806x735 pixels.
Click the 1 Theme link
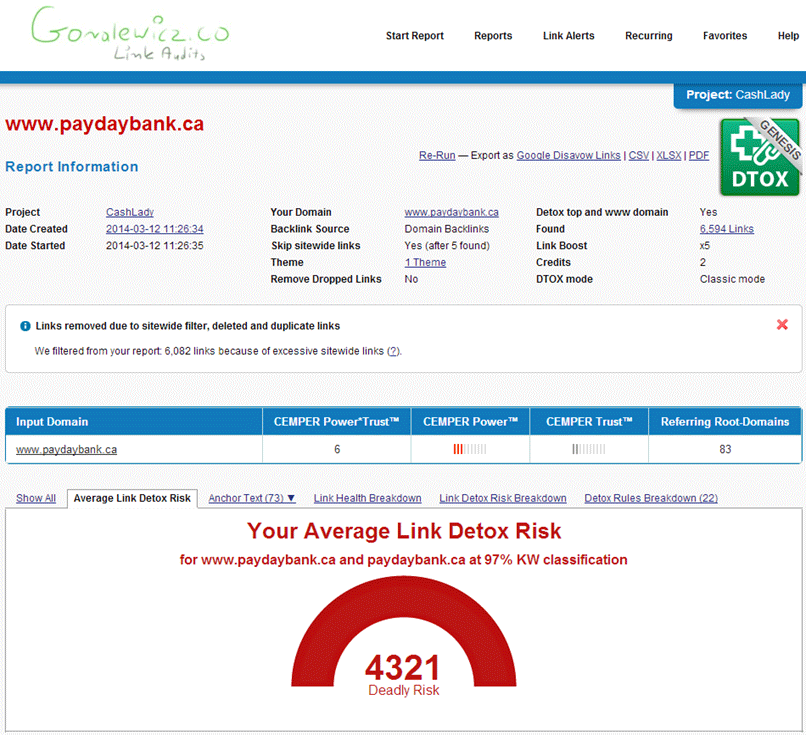[x=425, y=262]
